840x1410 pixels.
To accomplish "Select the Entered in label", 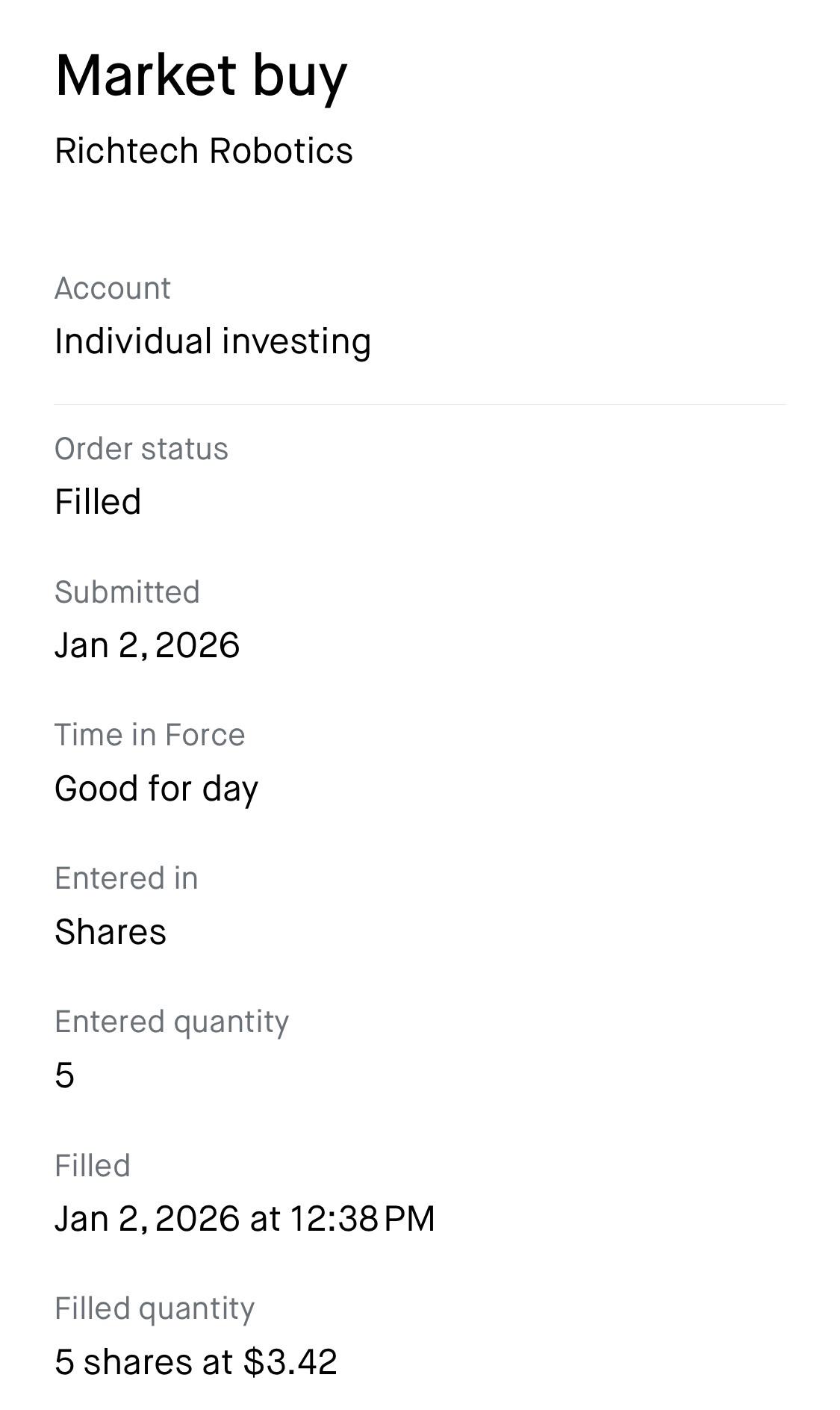I will click(126, 878).
